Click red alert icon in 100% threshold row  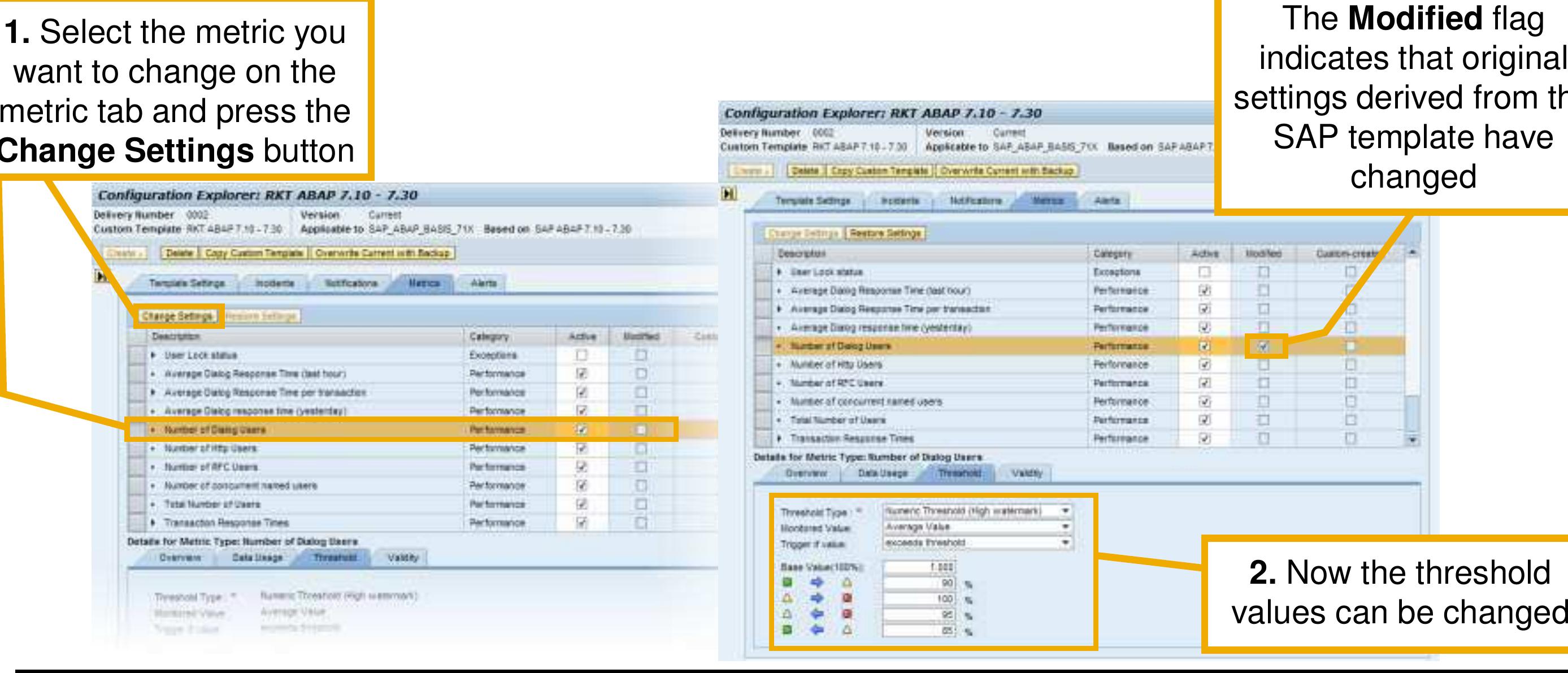846,598
